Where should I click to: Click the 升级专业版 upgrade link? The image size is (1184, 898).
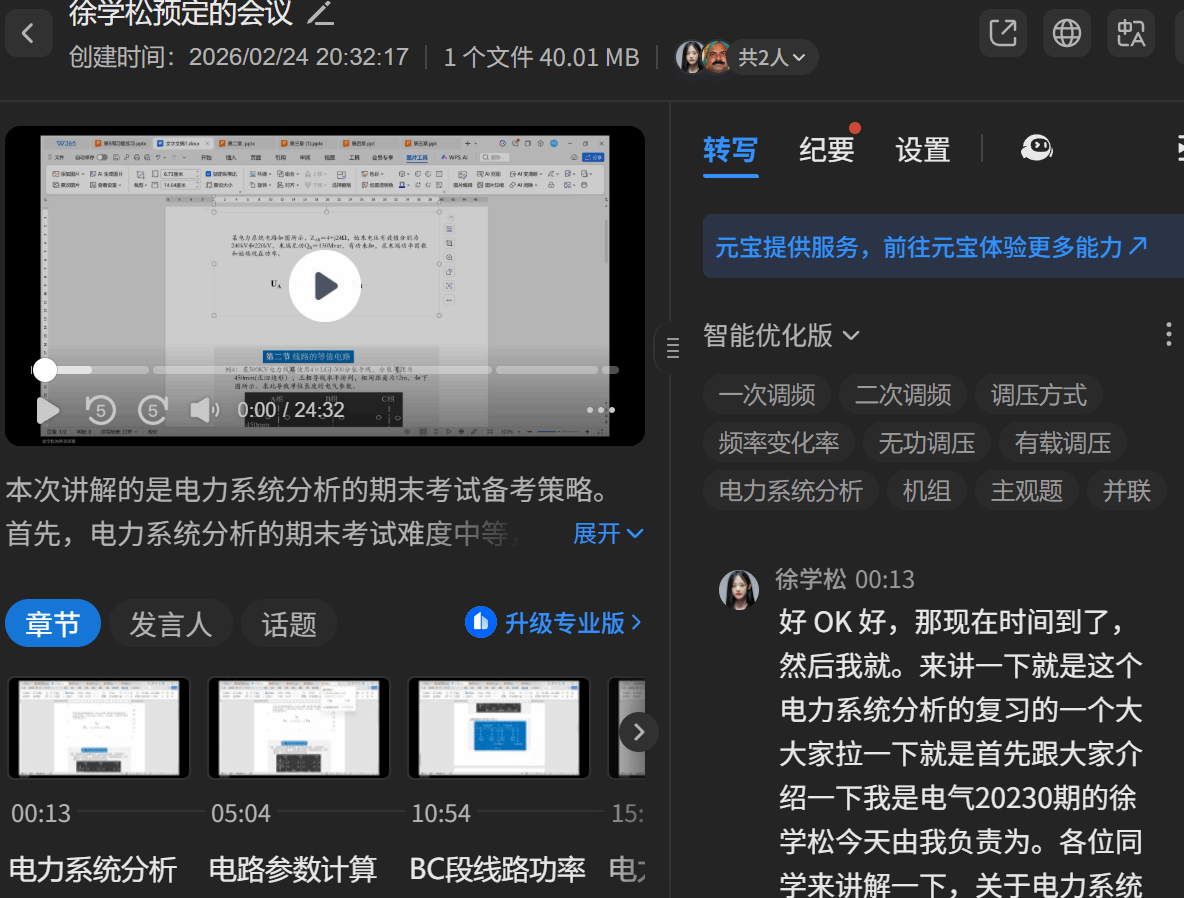coord(554,623)
